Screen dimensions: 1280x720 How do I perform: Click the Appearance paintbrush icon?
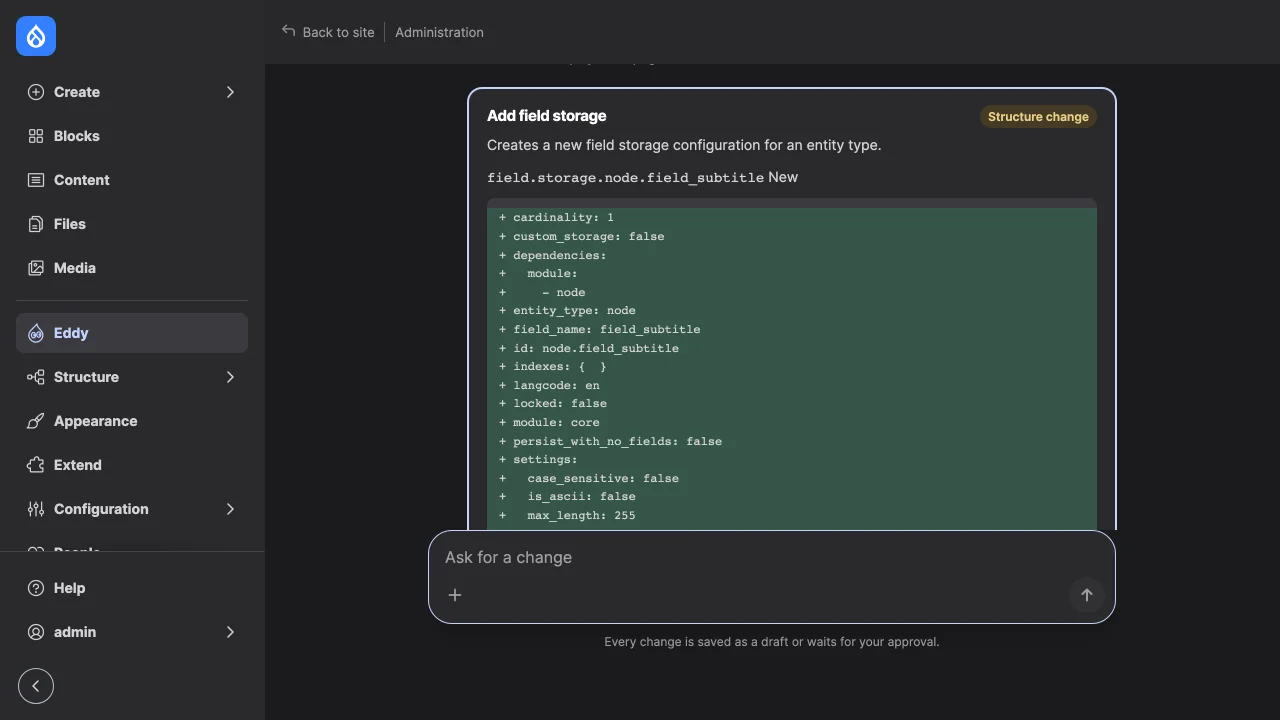pos(36,421)
